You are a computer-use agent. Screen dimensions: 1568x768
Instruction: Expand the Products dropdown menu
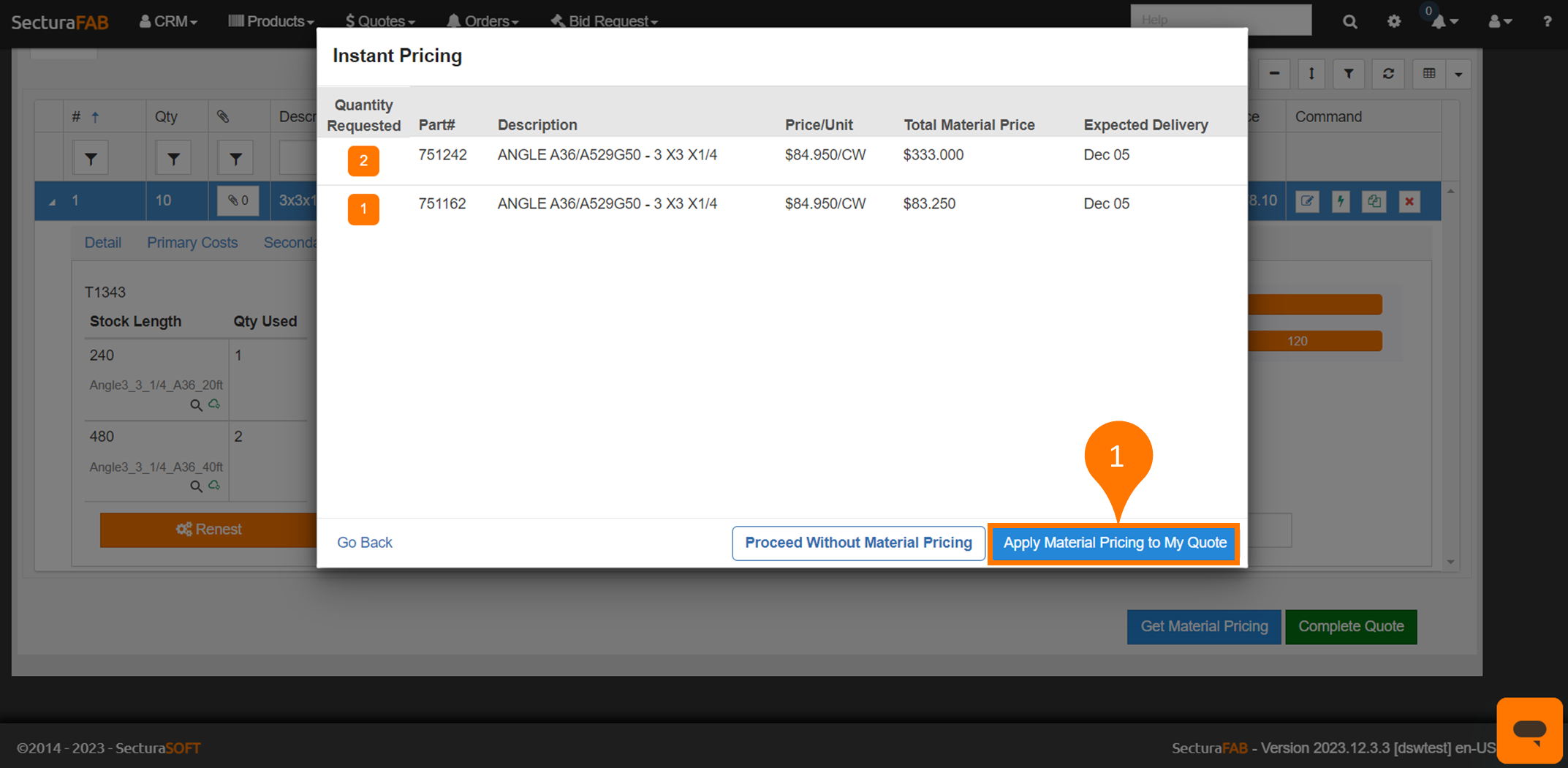tap(270, 21)
